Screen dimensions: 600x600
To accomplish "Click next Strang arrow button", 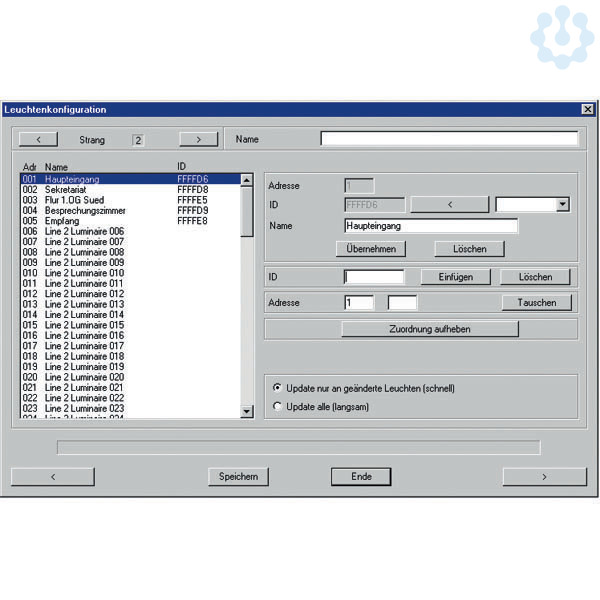I will click(198, 140).
